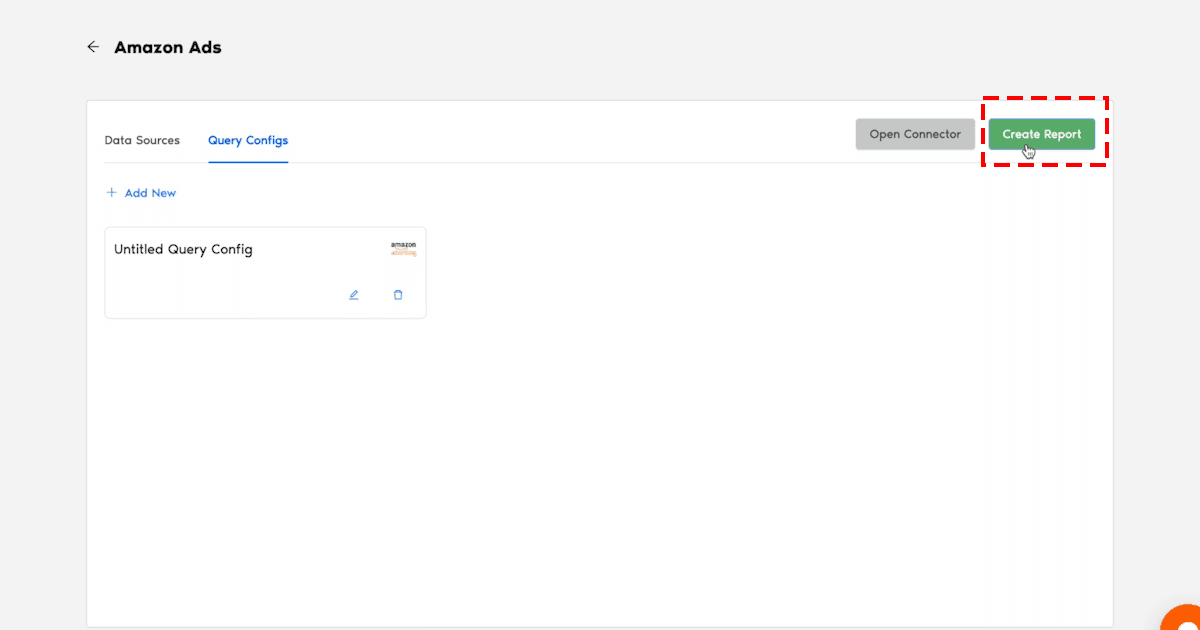Viewport: 1200px width, 630px height.
Task: Edit the Untitled Query Config entry
Action: [x=353, y=295]
